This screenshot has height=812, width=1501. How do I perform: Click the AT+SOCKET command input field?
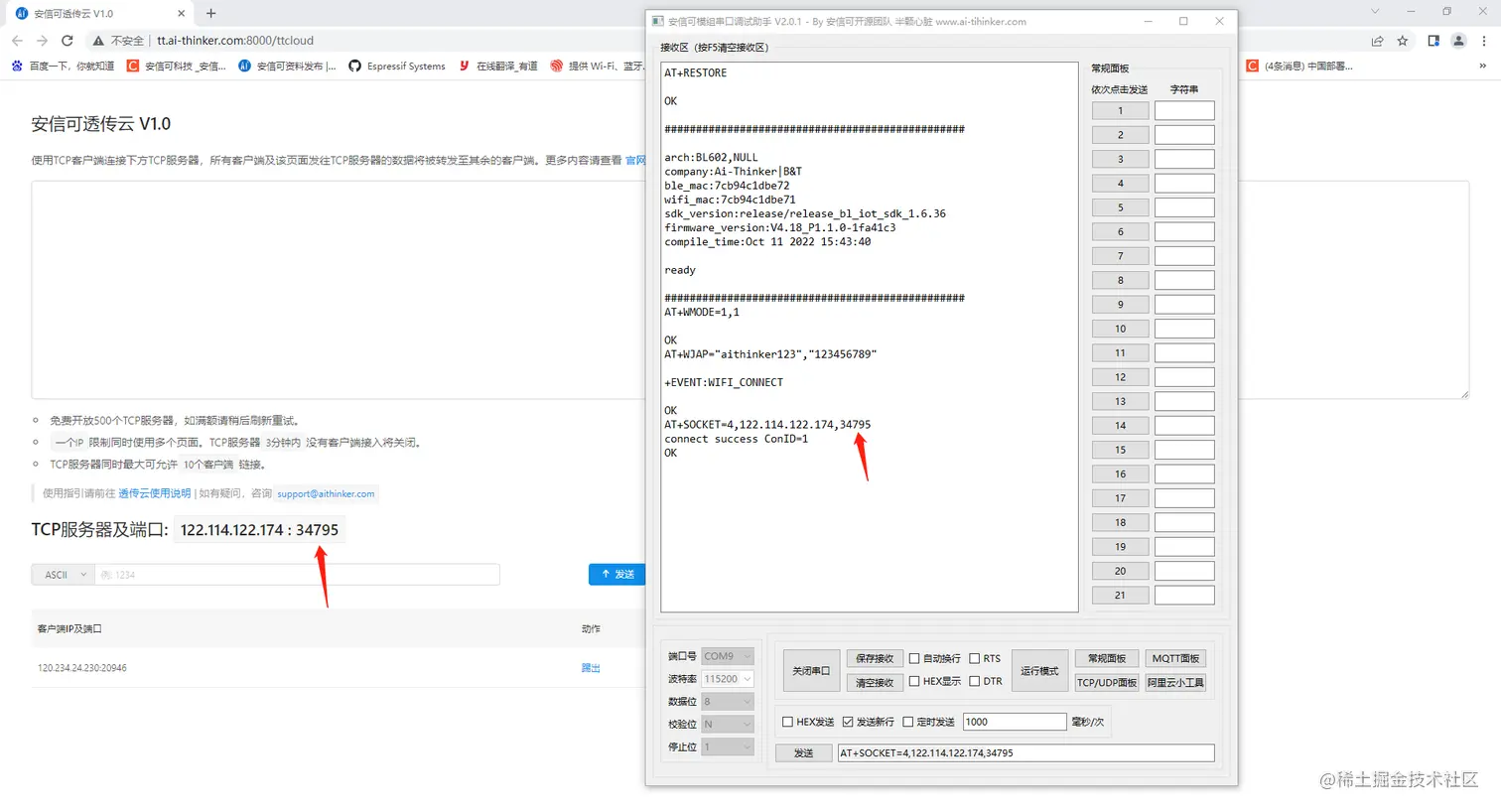(1025, 753)
